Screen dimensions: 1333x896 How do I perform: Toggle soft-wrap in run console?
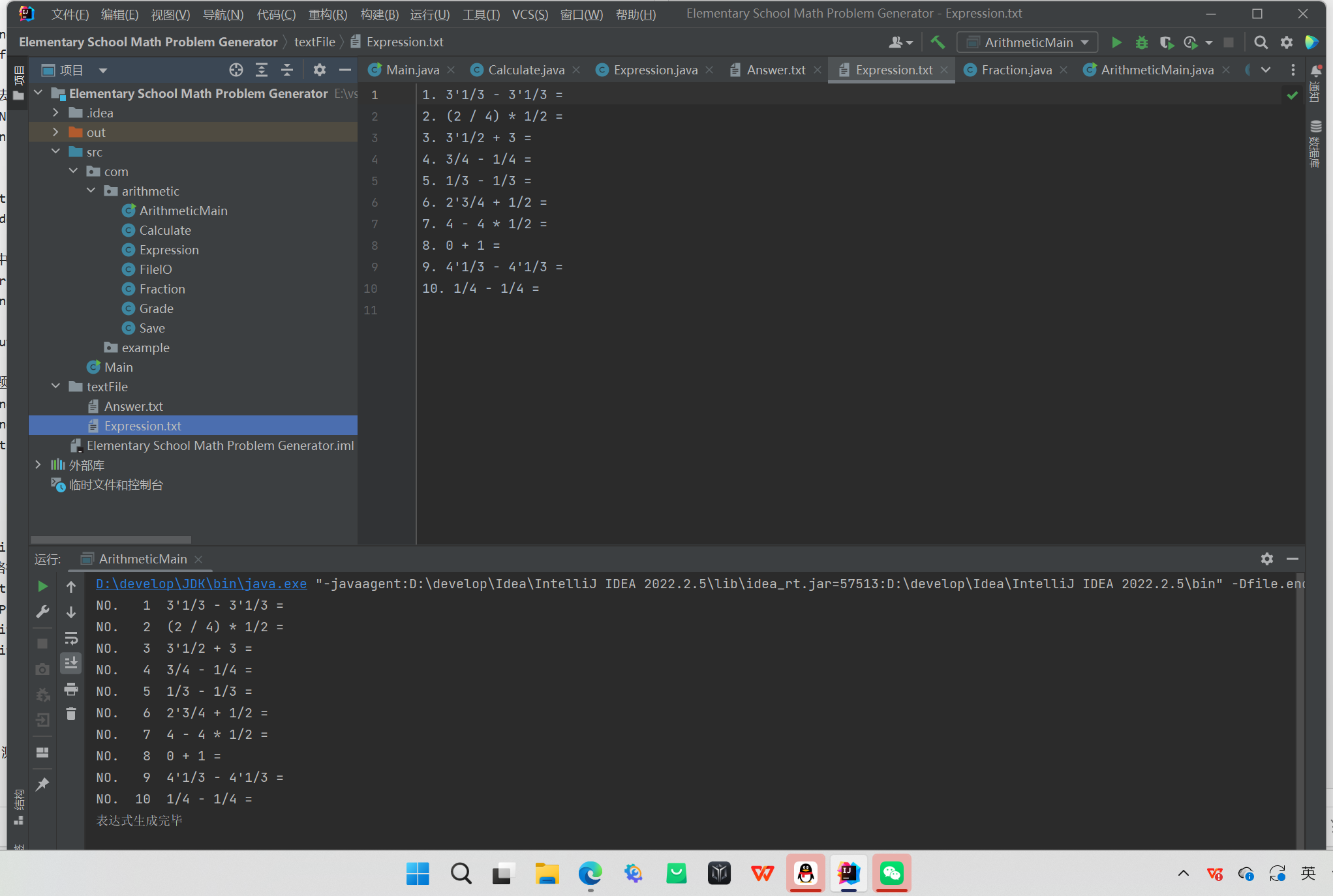(71, 638)
